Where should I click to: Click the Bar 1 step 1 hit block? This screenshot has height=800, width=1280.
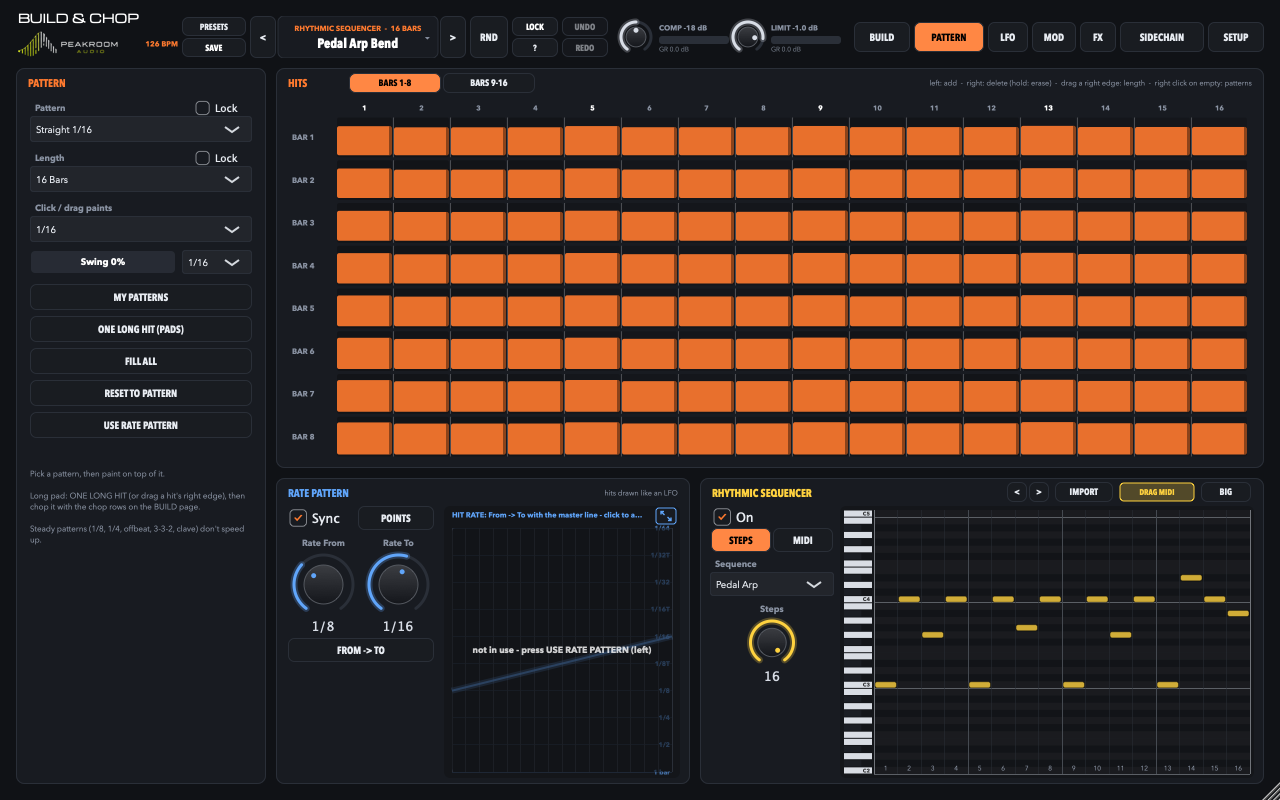[x=364, y=140]
